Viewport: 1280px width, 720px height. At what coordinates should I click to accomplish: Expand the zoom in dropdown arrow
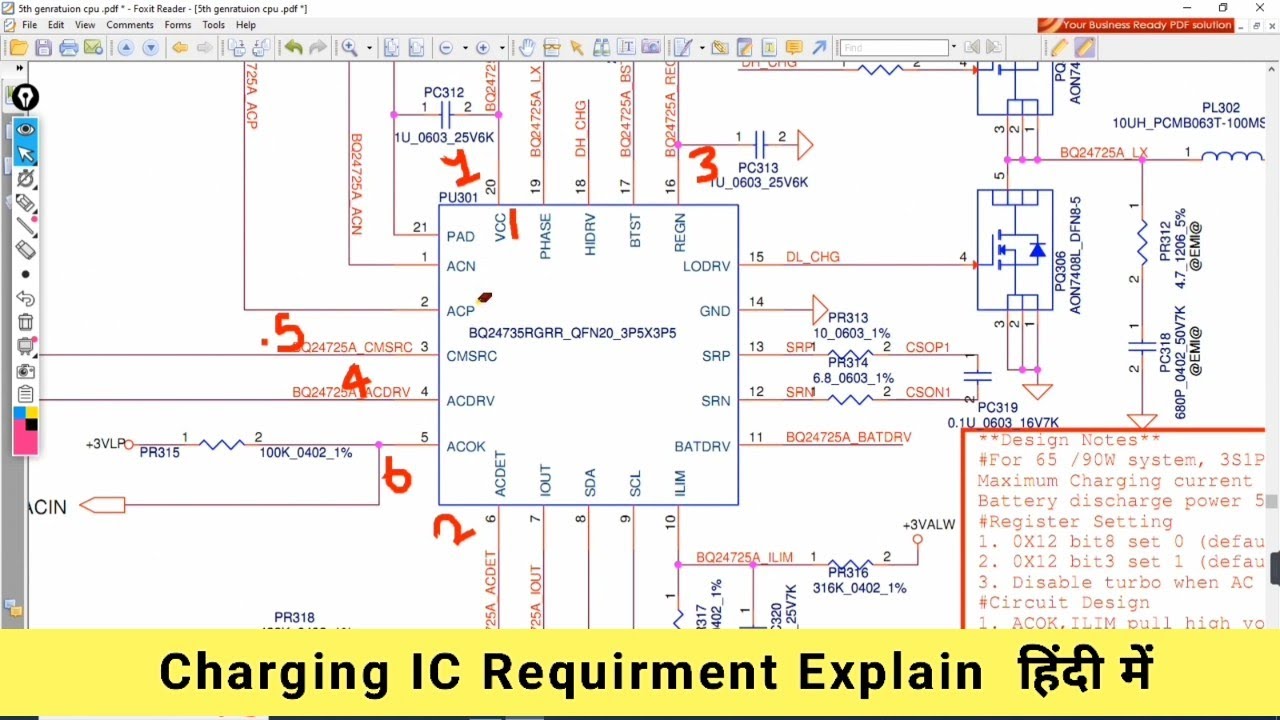502,47
